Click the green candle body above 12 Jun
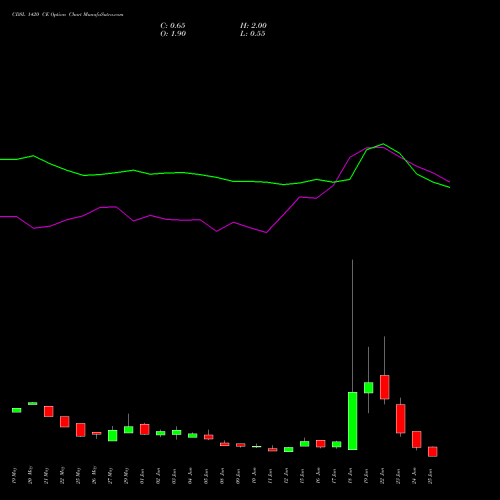Image resolution: width=500 pixels, height=500 pixels. tap(289, 450)
